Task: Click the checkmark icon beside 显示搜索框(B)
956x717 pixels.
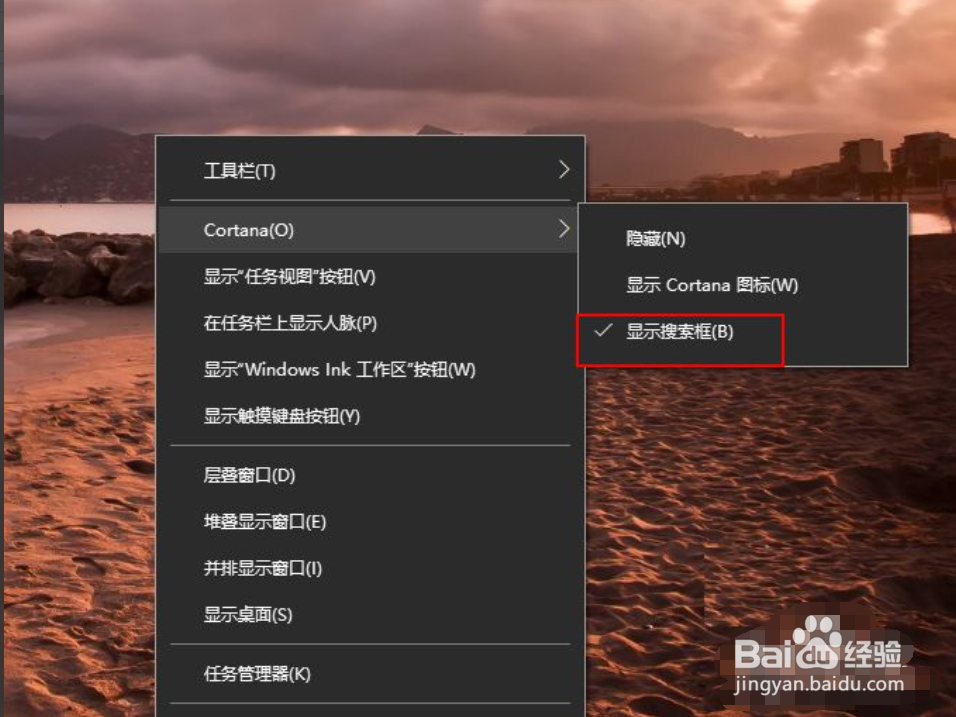Action: [603, 330]
